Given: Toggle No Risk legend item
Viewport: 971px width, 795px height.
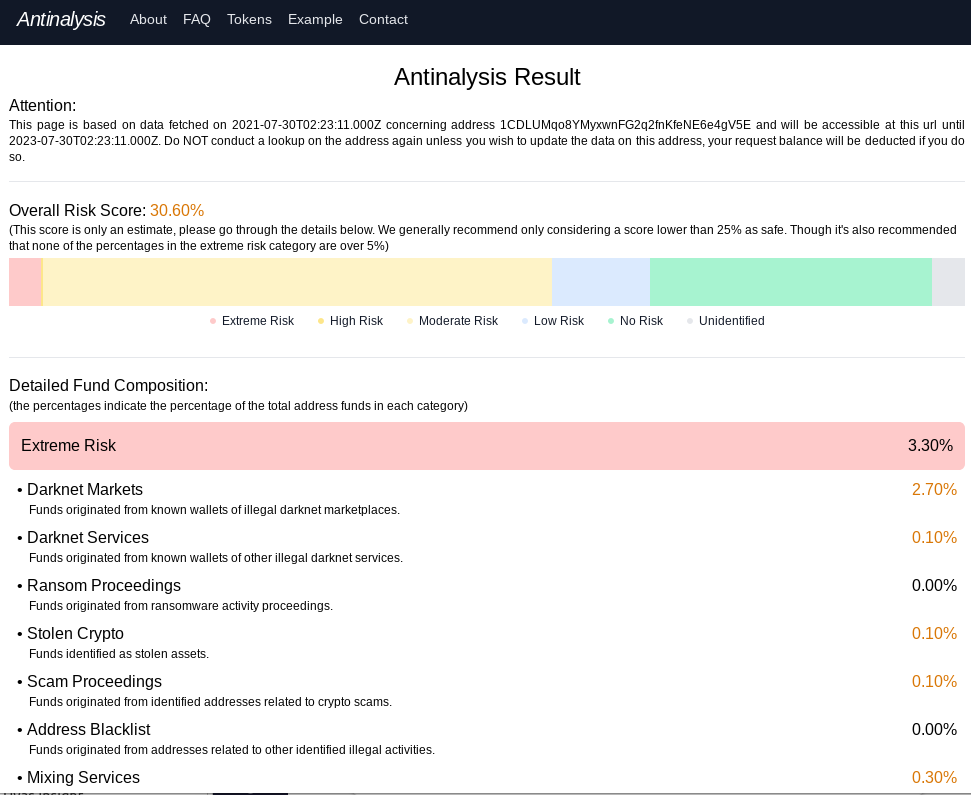Looking at the screenshot, I should tap(635, 321).
